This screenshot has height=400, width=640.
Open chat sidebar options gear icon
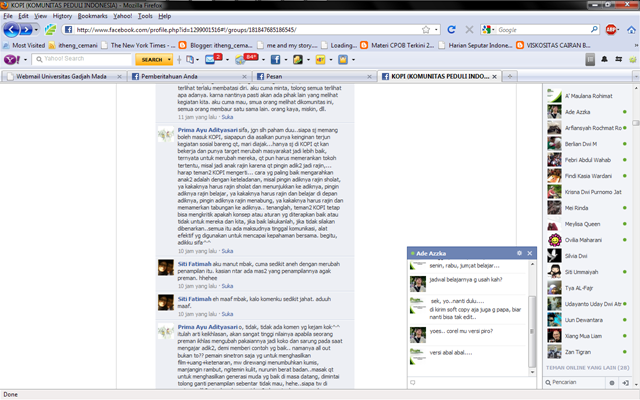pos(612,383)
